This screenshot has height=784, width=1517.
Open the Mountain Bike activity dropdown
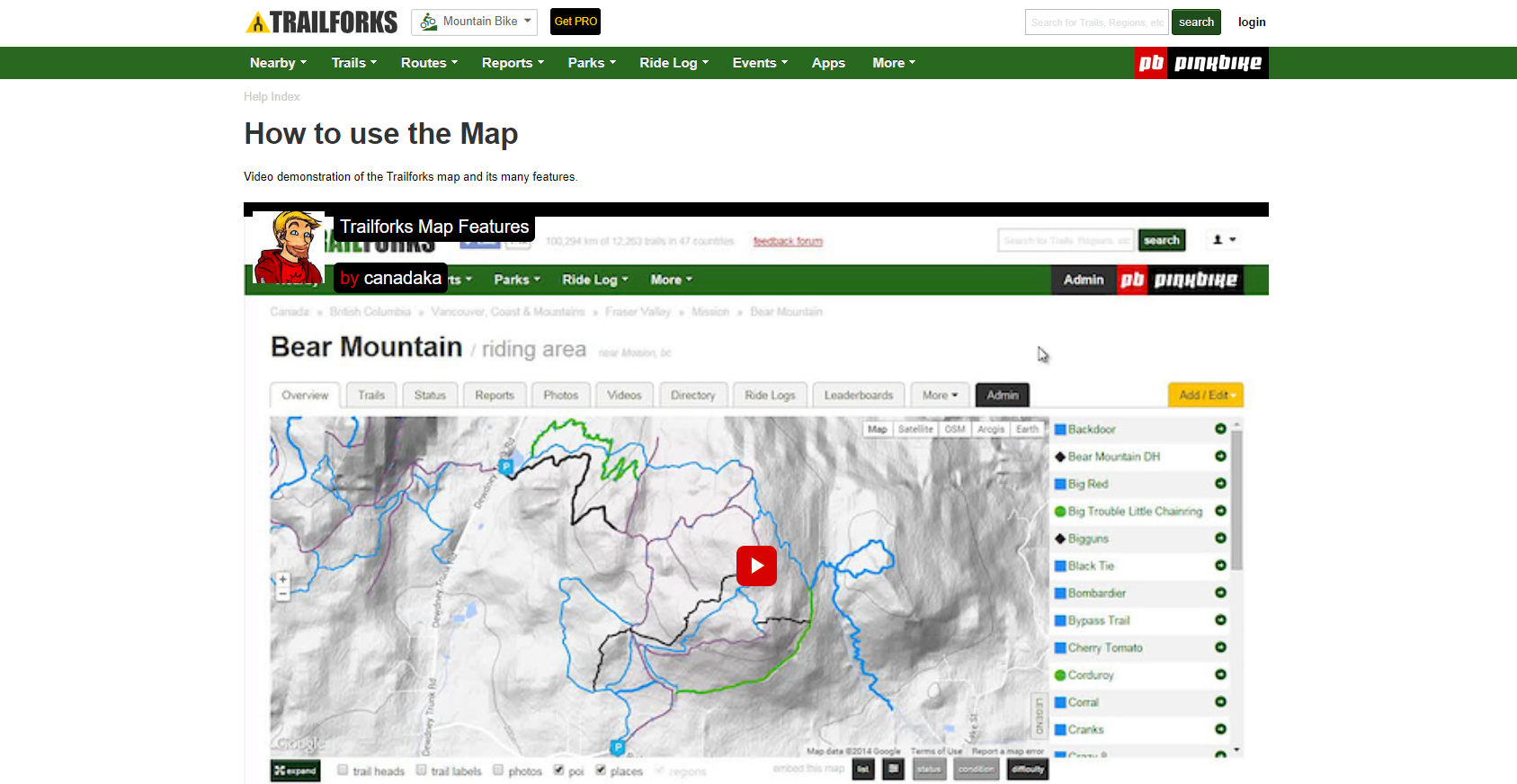tap(474, 22)
